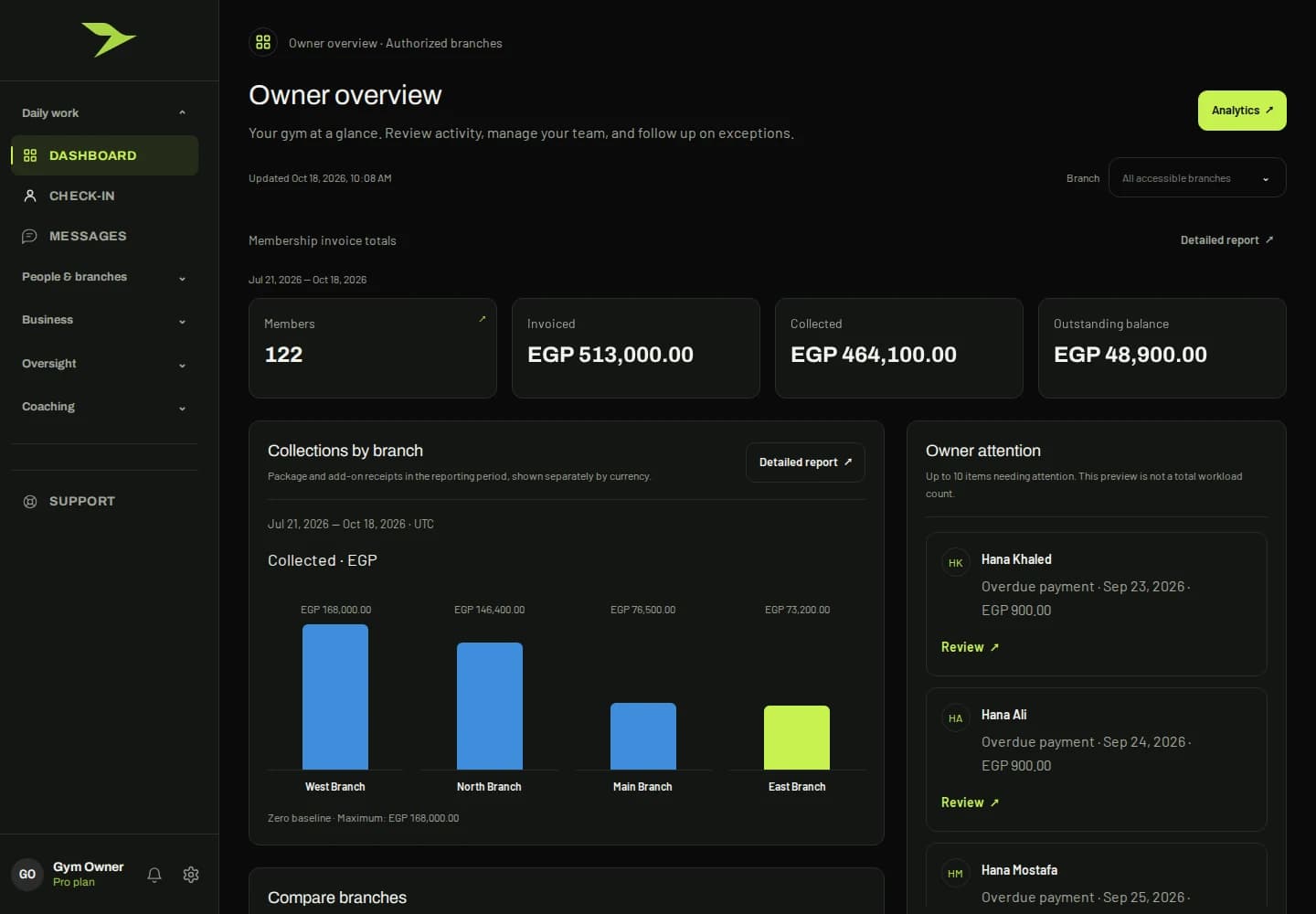This screenshot has width=1316, height=914.
Task: Click the GO user avatar
Action: click(x=27, y=875)
